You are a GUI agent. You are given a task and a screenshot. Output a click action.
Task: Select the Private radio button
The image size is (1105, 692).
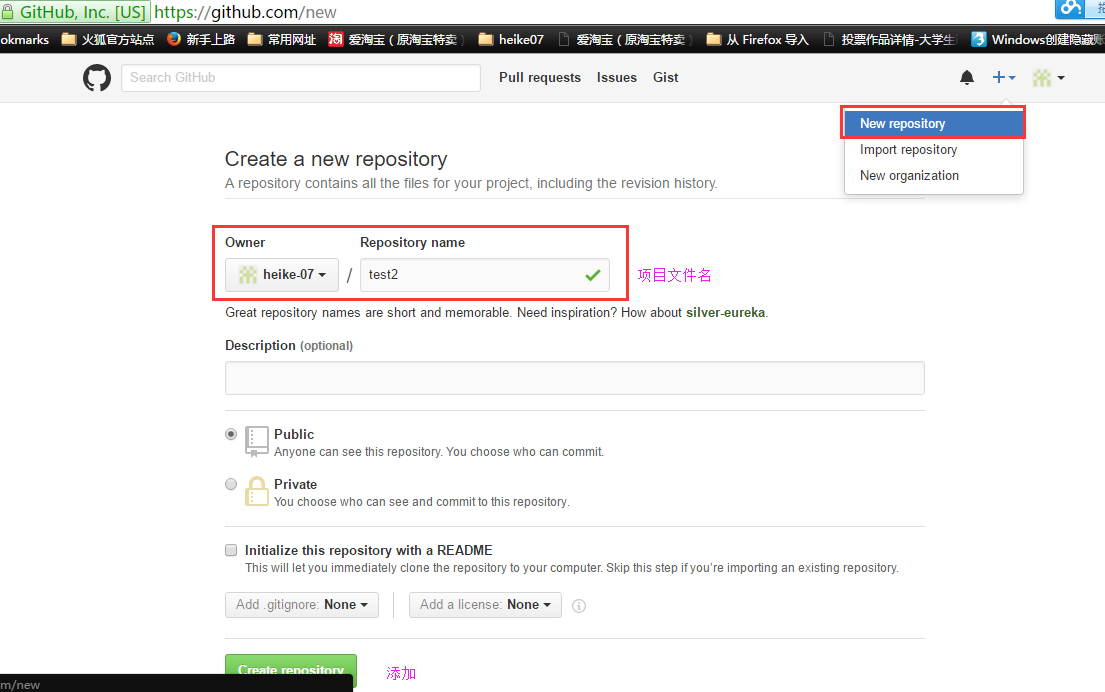click(230, 484)
